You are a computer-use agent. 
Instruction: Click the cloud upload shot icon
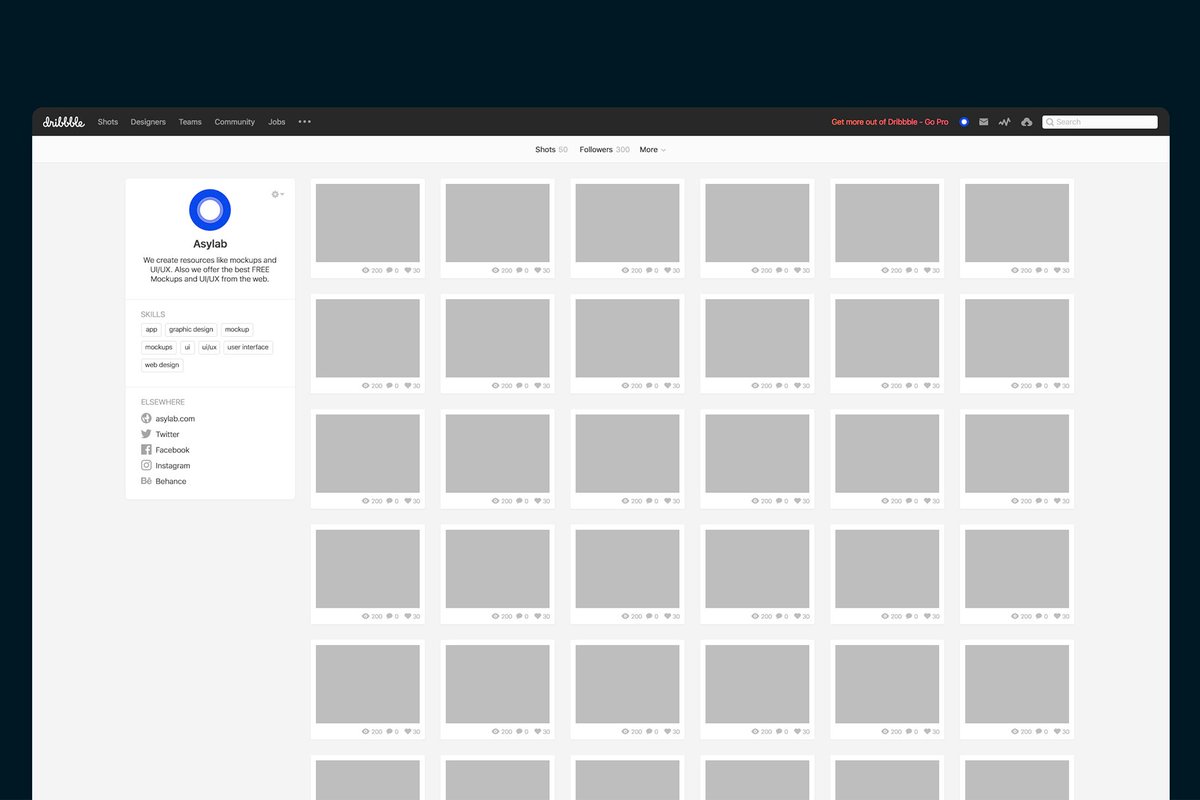1026,122
